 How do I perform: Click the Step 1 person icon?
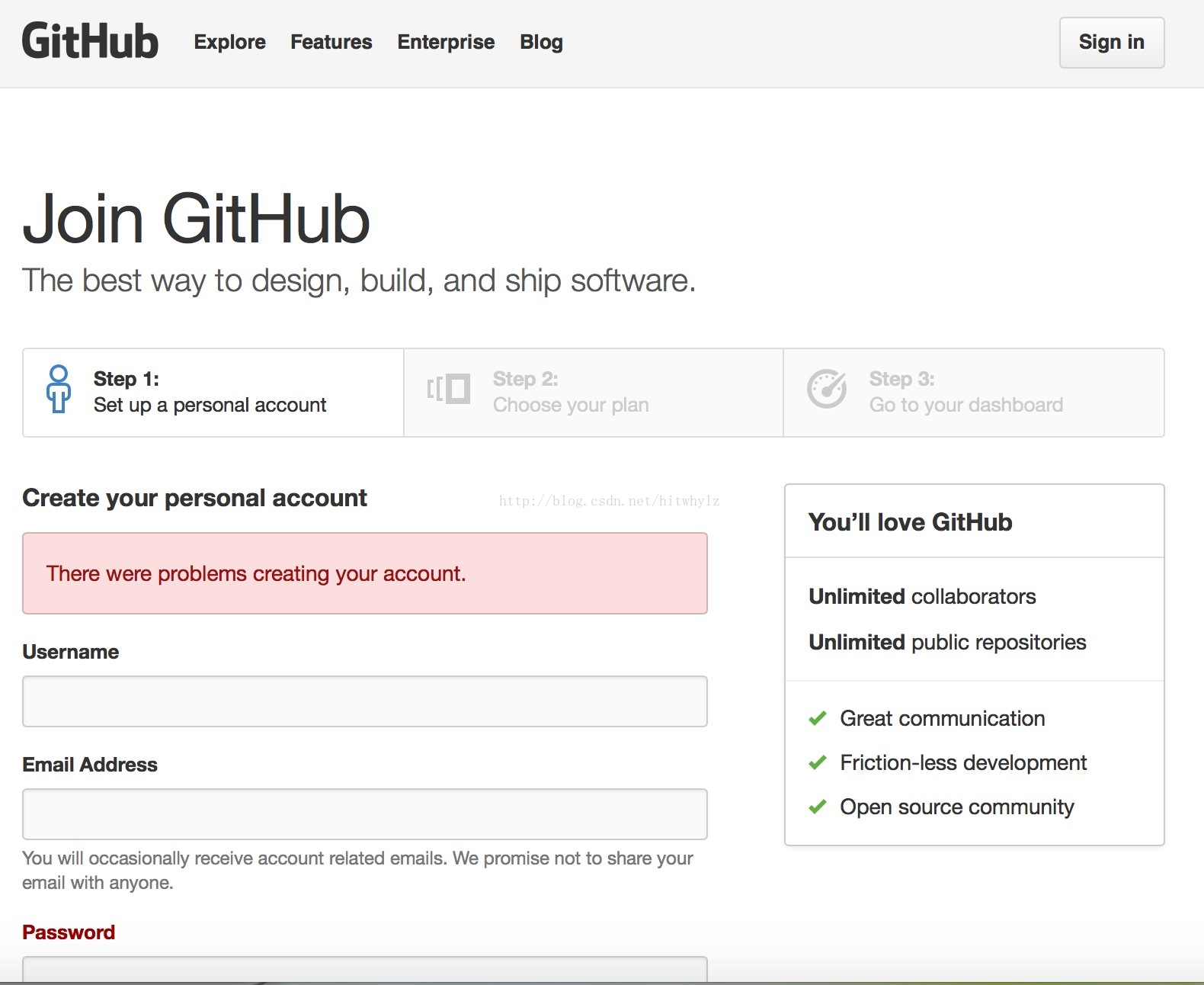click(x=59, y=390)
